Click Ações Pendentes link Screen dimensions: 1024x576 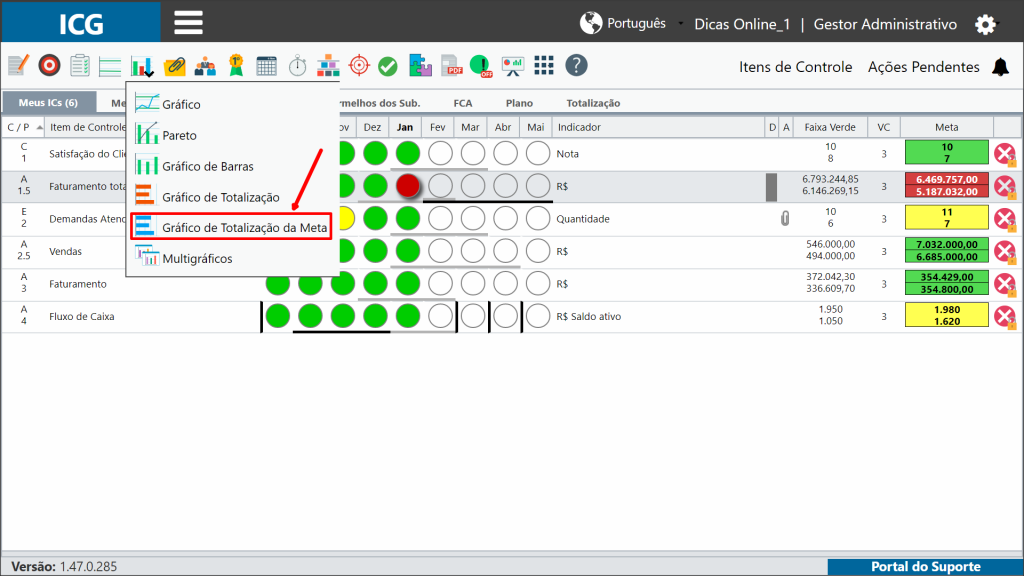tap(923, 67)
